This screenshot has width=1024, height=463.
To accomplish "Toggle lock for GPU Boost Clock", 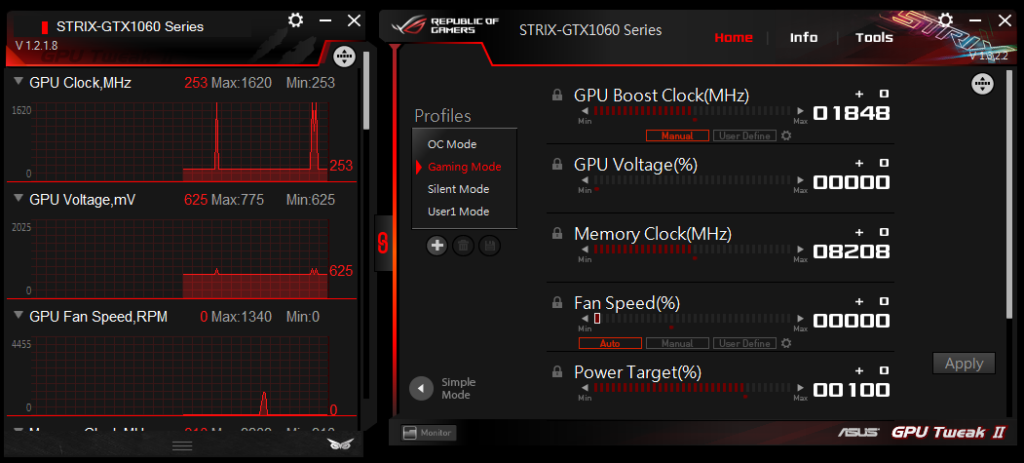I will coord(557,95).
